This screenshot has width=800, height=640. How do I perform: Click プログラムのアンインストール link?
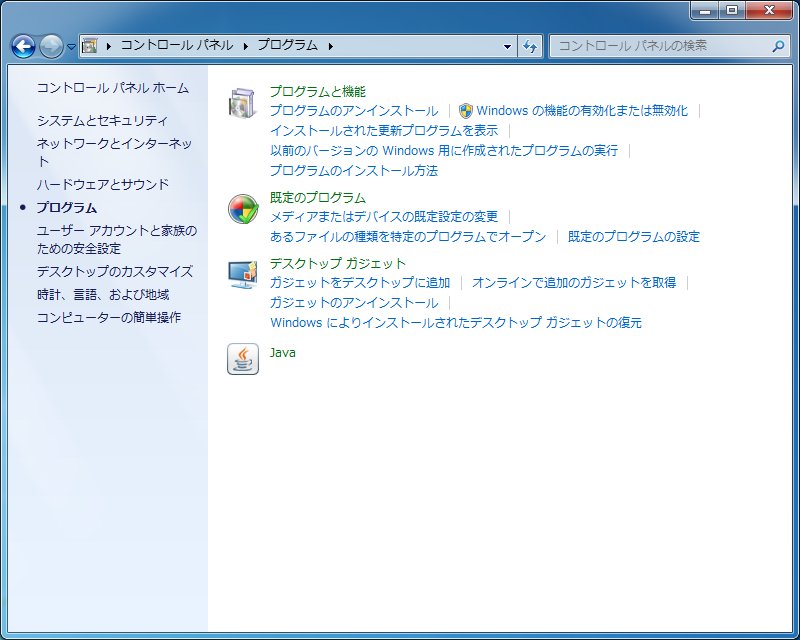354,111
